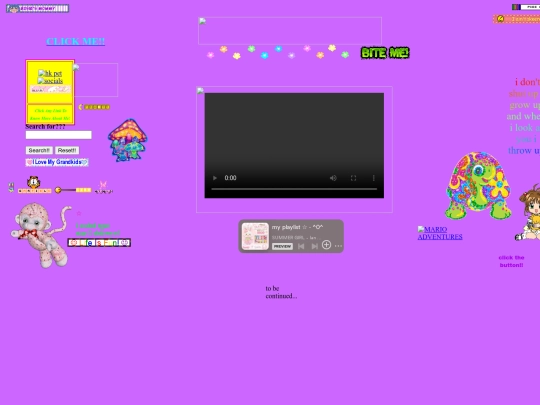
Task: Skip to next track in playlist widget
Action: tap(314, 246)
